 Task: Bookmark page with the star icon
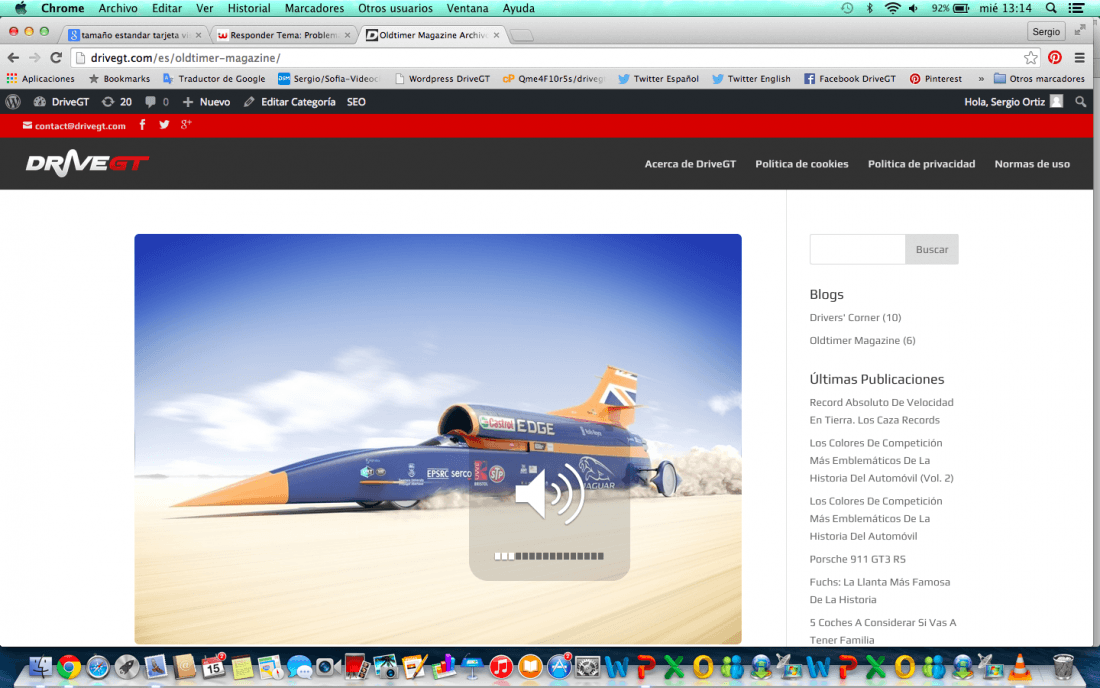(1030, 58)
